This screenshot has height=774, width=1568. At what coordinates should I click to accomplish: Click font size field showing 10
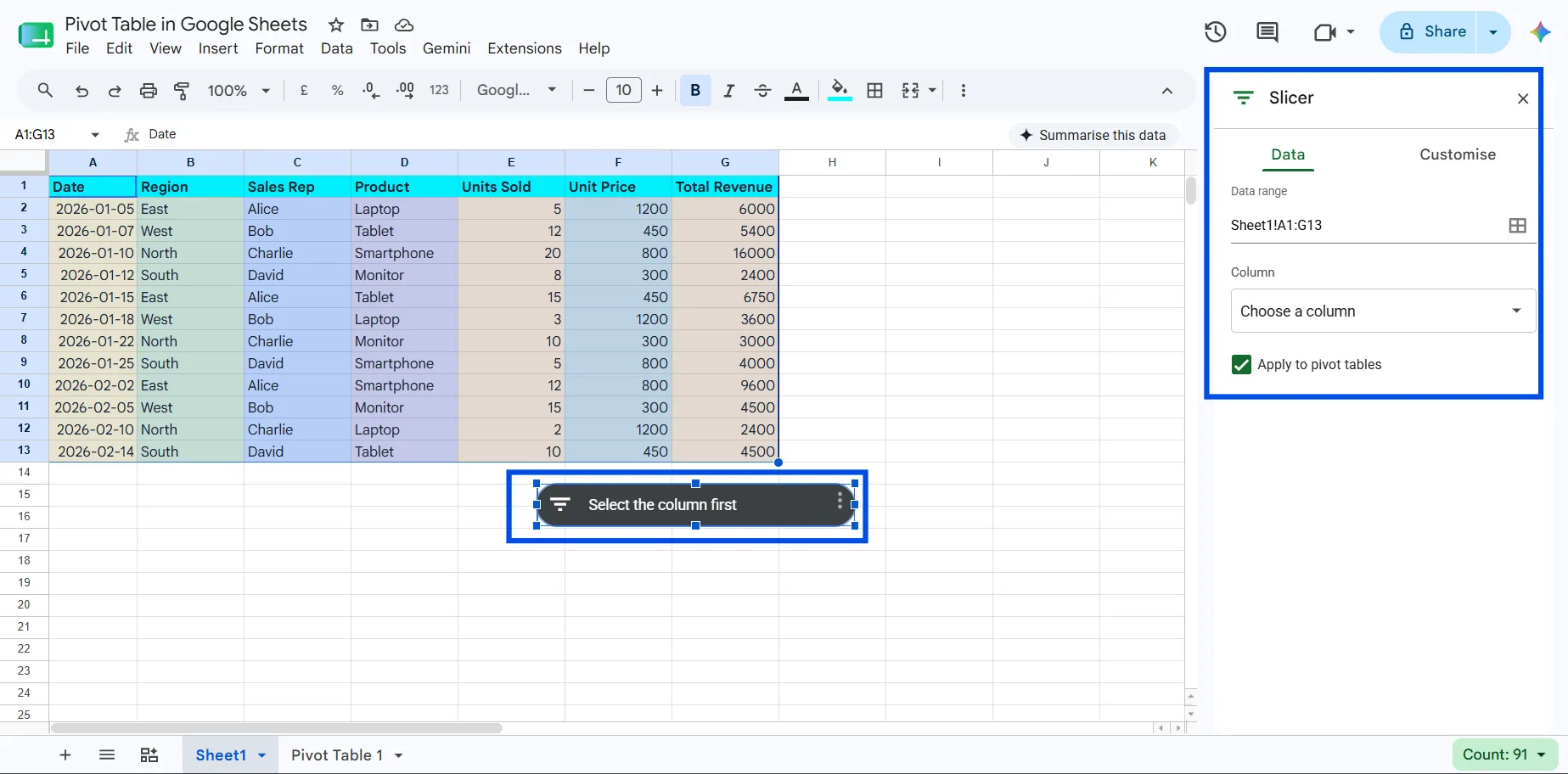click(624, 90)
